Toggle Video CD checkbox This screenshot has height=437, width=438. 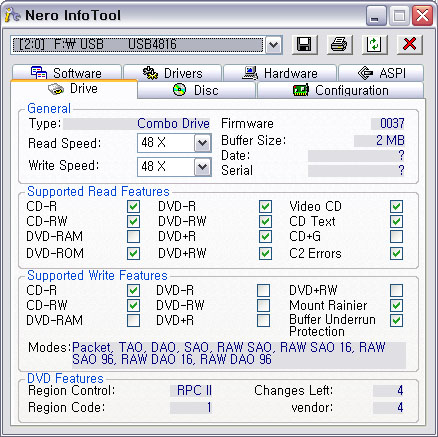(396, 207)
